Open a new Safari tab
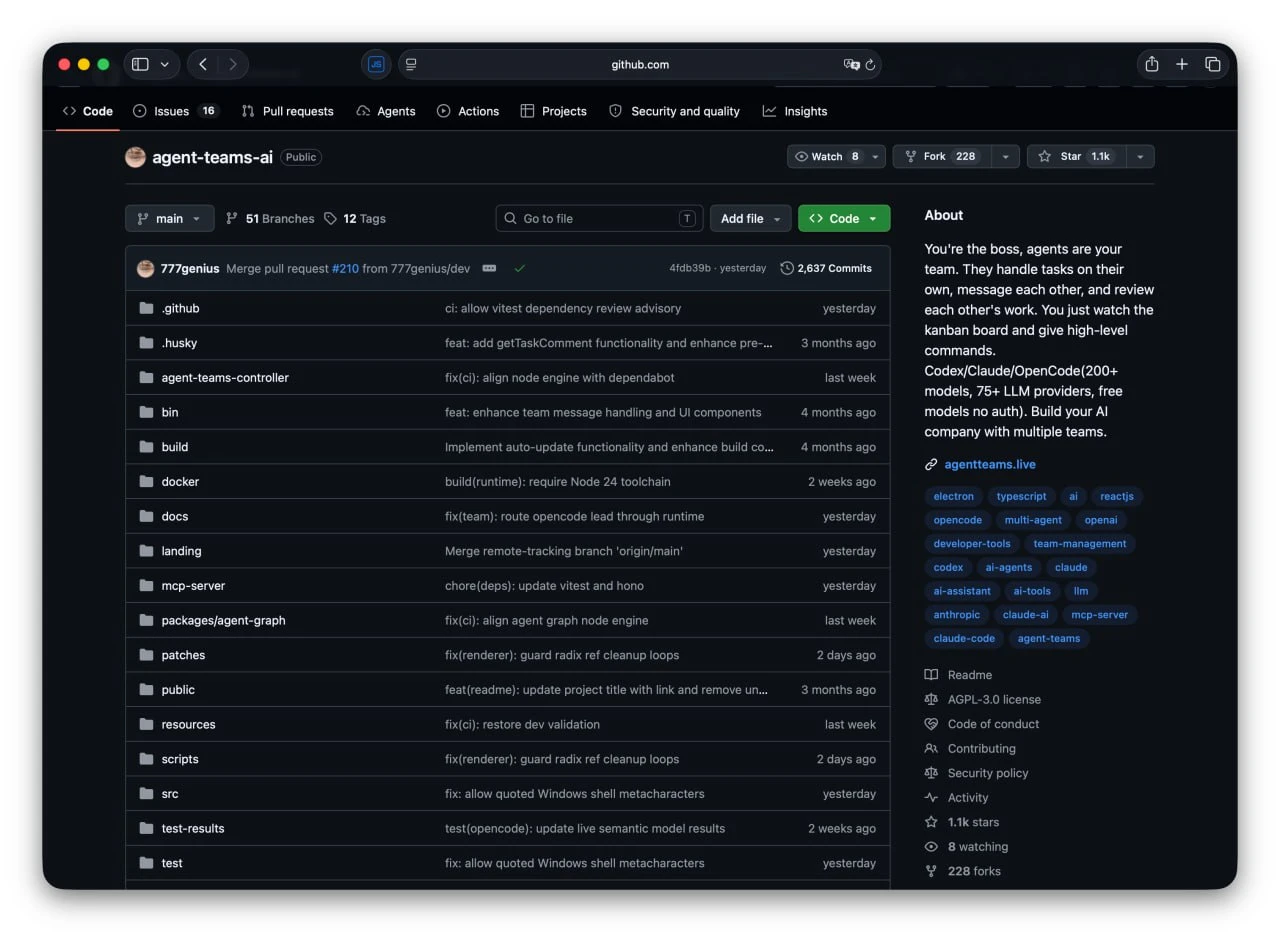The width and height of the screenshot is (1280, 932). coord(1182,64)
